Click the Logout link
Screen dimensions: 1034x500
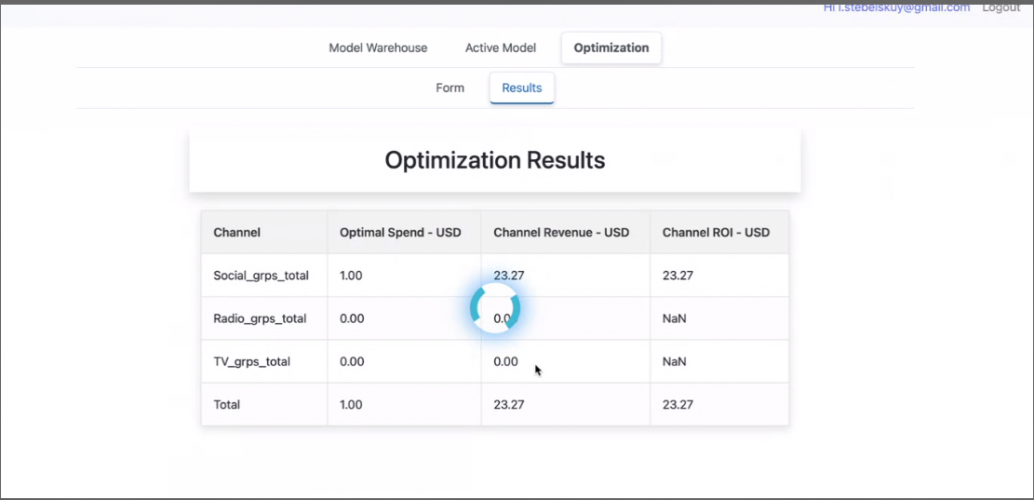pyautogui.click(x=1000, y=8)
